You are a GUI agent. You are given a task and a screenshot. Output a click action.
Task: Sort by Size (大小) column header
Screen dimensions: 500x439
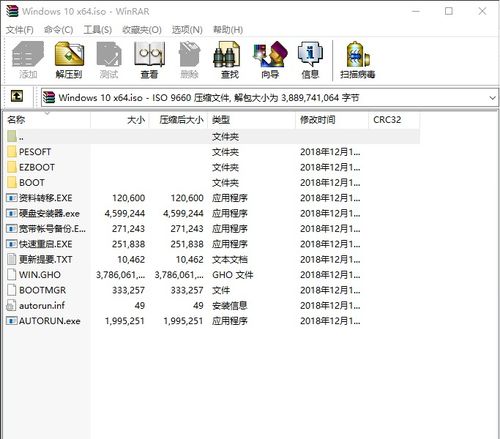click(x=120, y=120)
